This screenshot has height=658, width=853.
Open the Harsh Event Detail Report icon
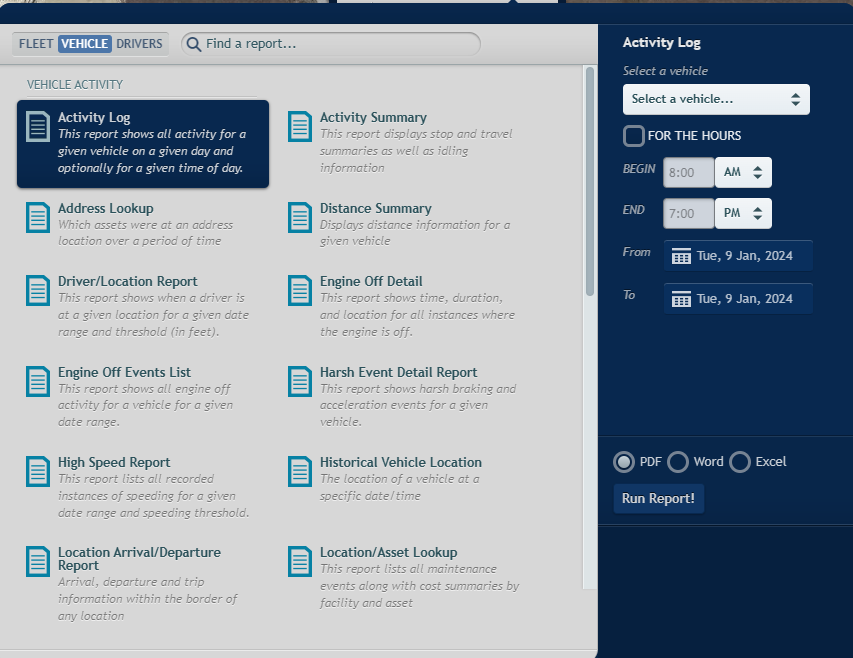(298, 381)
